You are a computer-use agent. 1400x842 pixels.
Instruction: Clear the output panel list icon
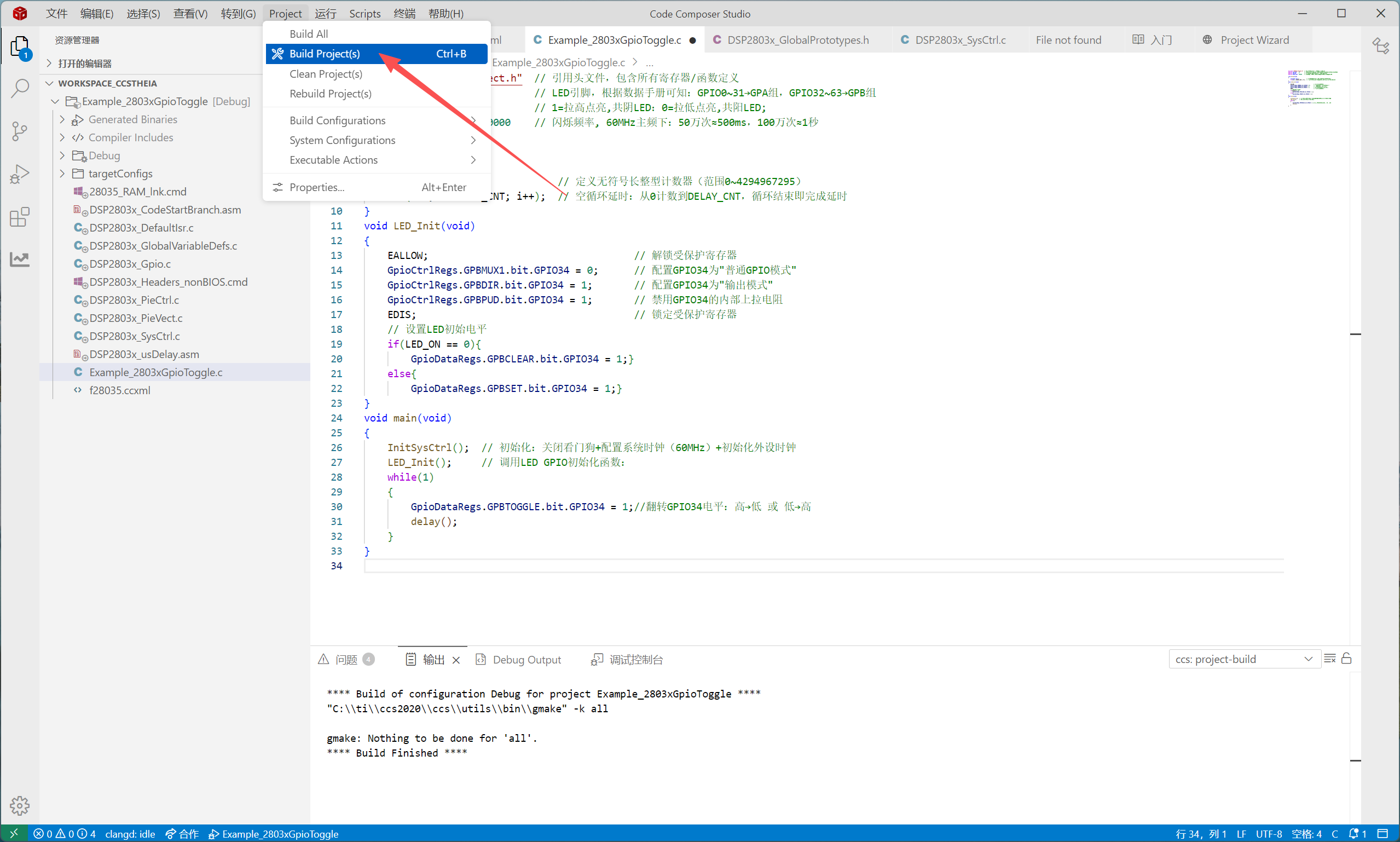pos(1330,659)
